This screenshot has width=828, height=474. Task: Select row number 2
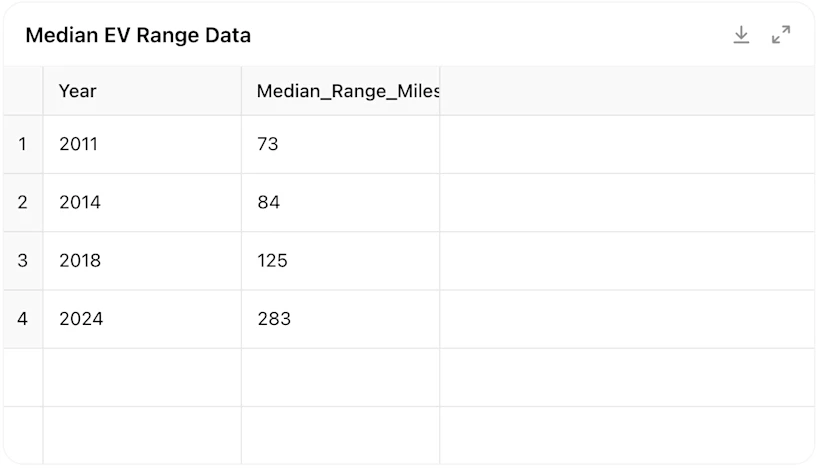coord(23,202)
